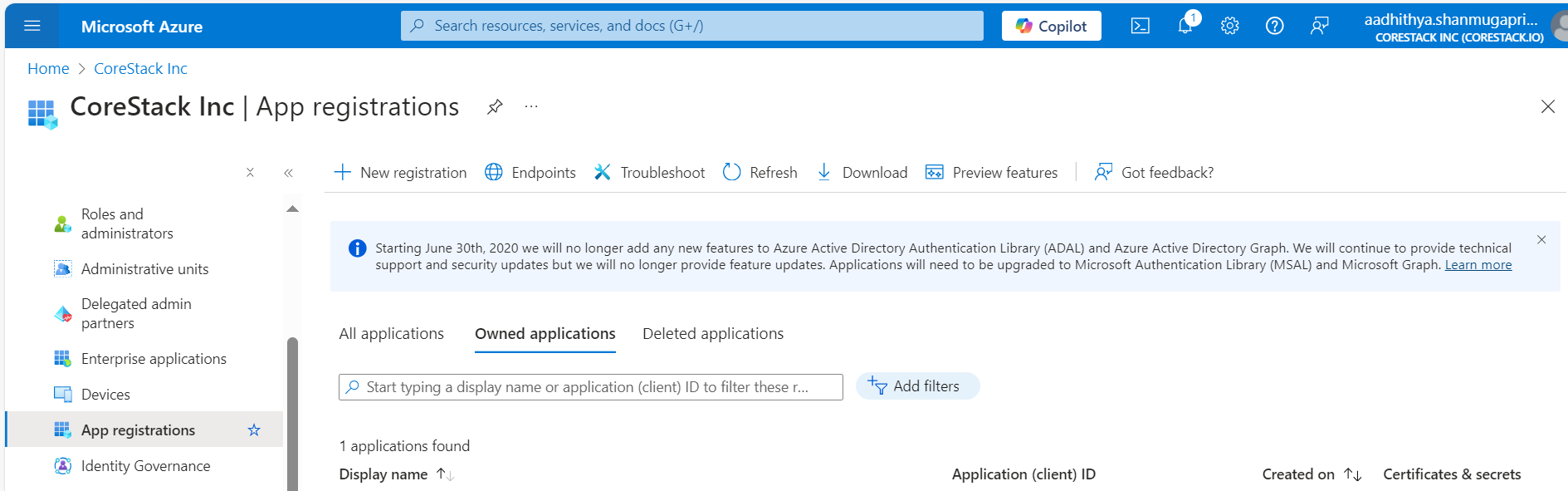Viewport: 1568px width, 491px height.
Task: Download the applications list
Action: pyautogui.click(x=862, y=173)
